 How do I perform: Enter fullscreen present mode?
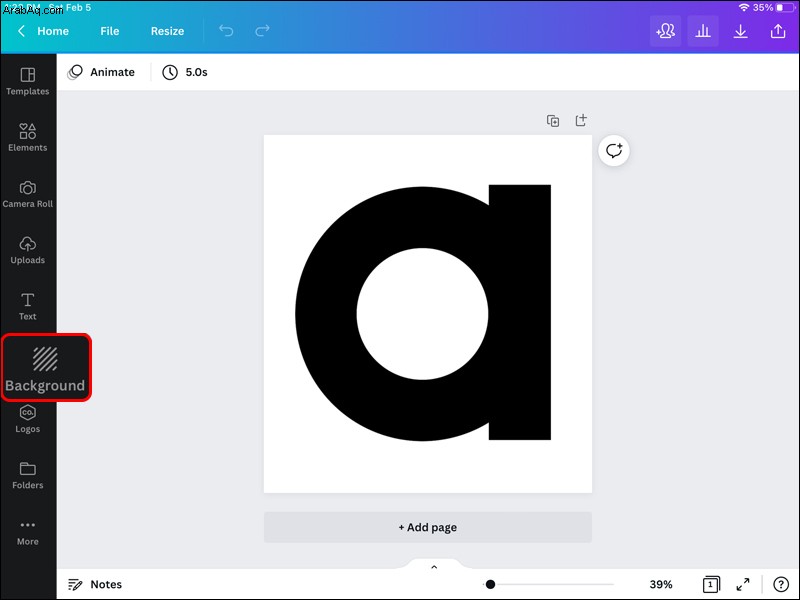pos(743,584)
